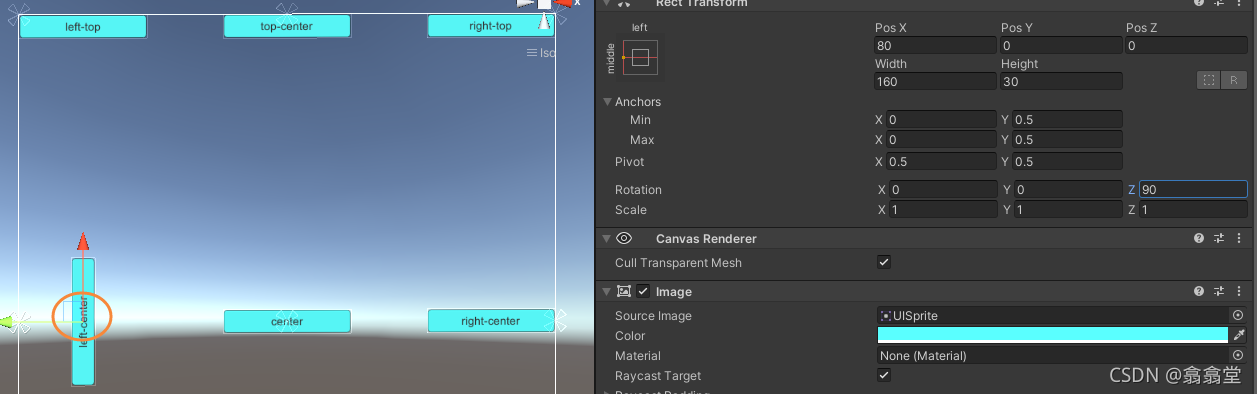Image resolution: width=1257 pixels, height=394 pixels.
Task: Click Rotation X field
Action: [942, 190]
